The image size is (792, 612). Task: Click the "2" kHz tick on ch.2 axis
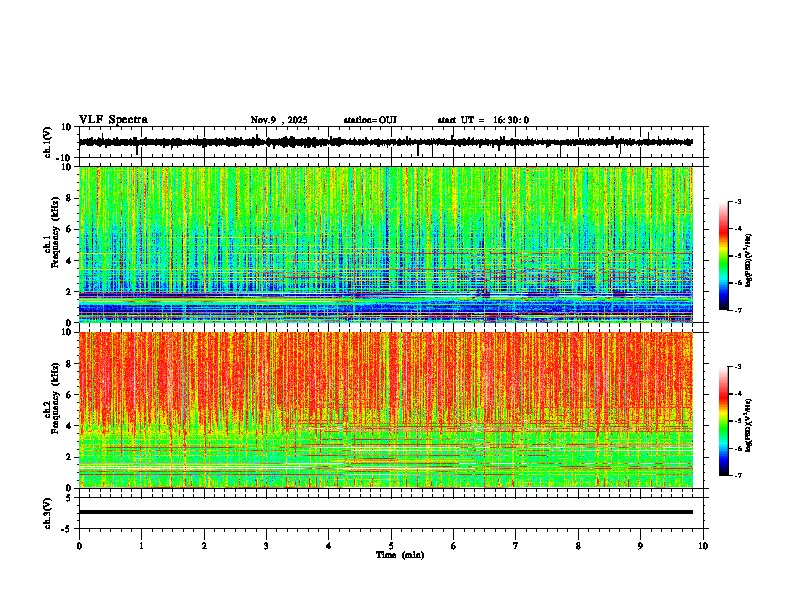coord(69,457)
